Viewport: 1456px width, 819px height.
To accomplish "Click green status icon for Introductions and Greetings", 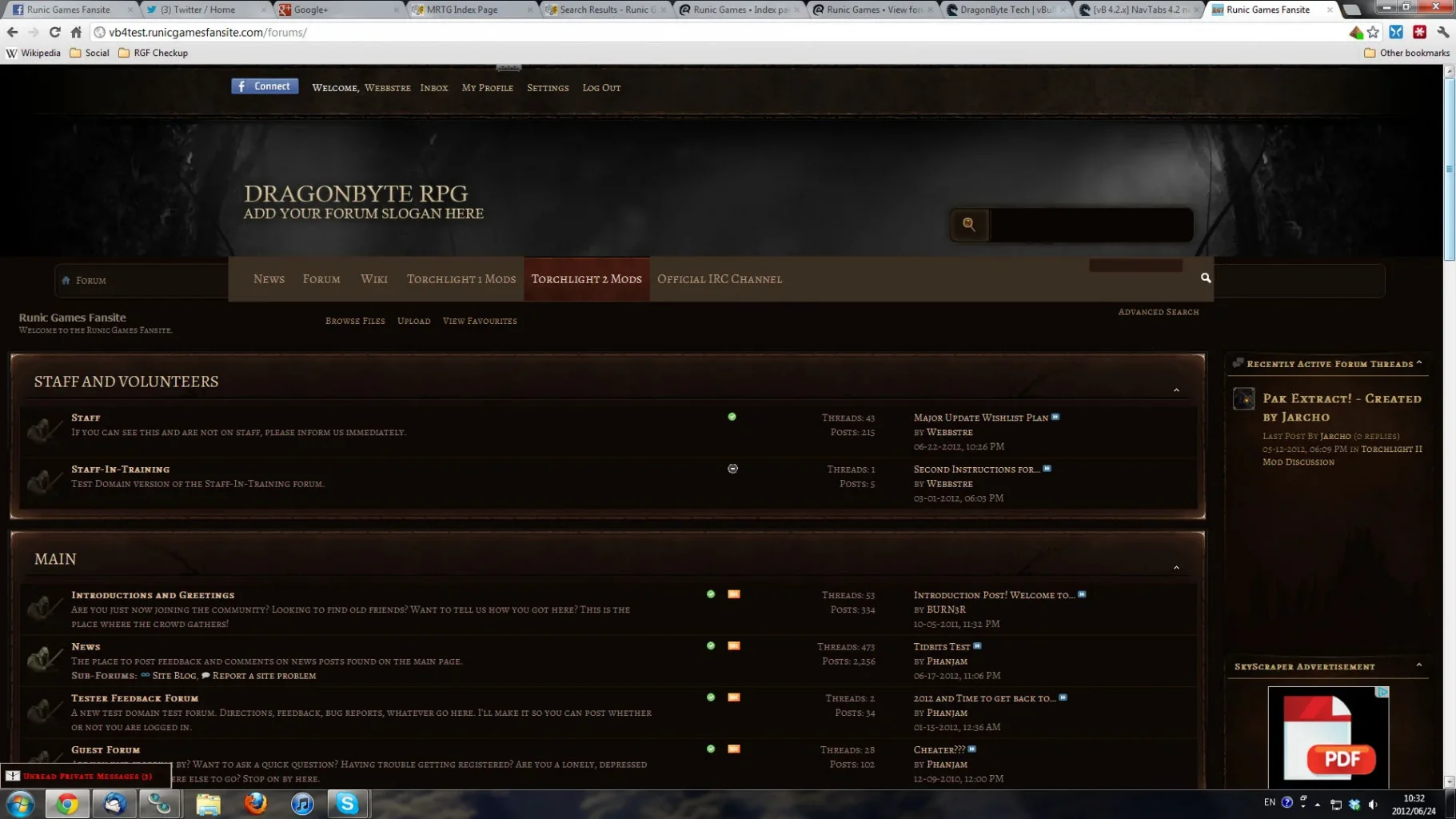I will tap(711, 594).
